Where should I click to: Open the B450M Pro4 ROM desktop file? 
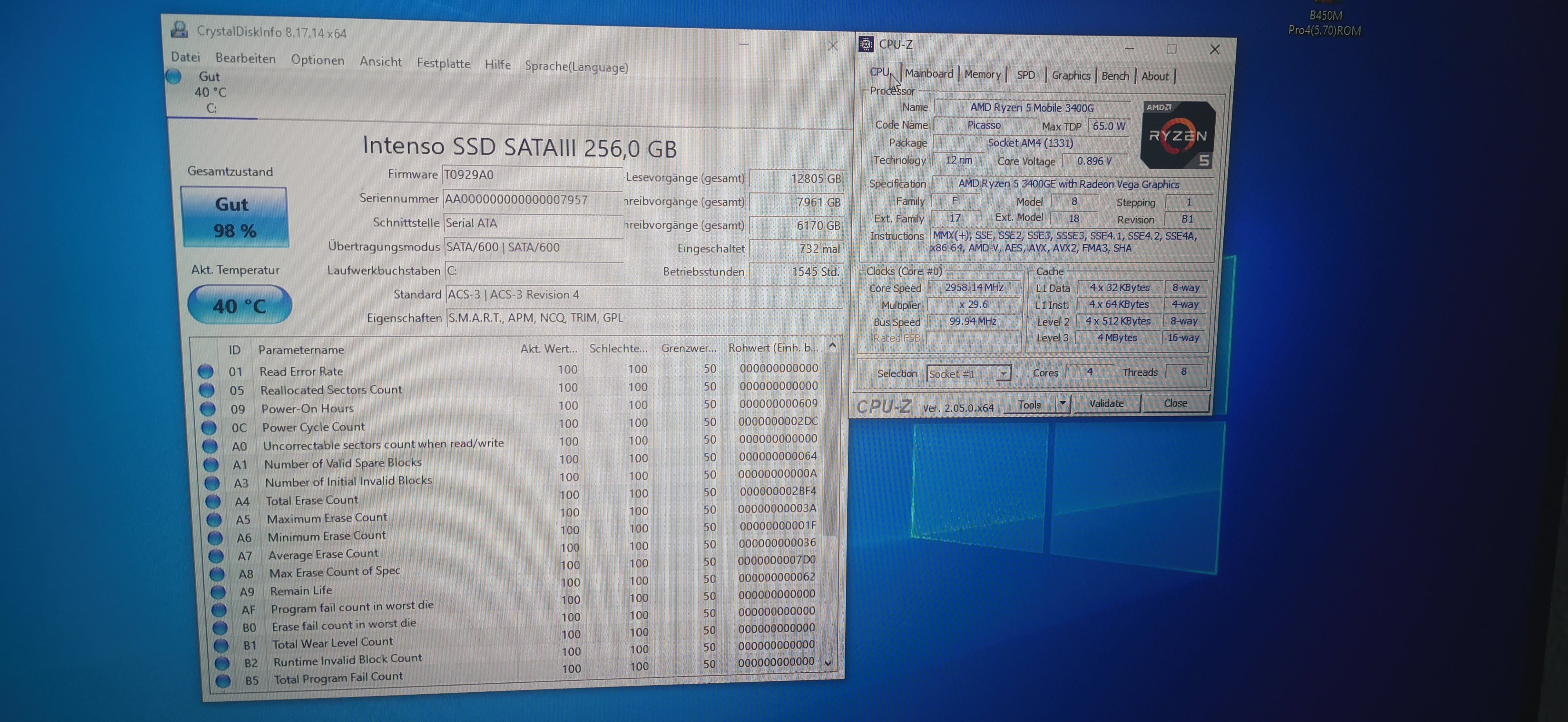tap(1325, 22)
